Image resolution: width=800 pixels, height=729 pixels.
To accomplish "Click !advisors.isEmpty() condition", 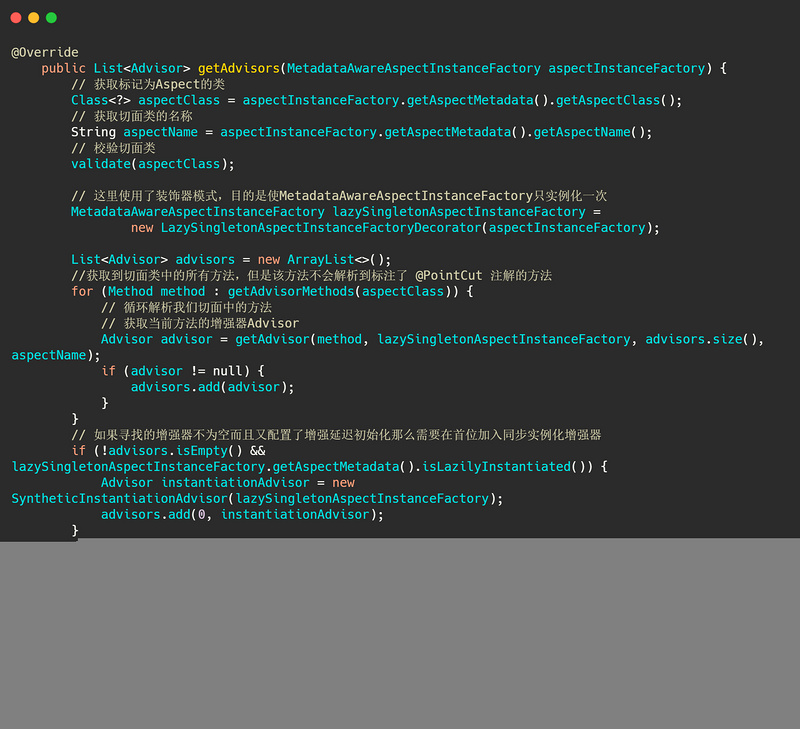I will tap(171, 451).
